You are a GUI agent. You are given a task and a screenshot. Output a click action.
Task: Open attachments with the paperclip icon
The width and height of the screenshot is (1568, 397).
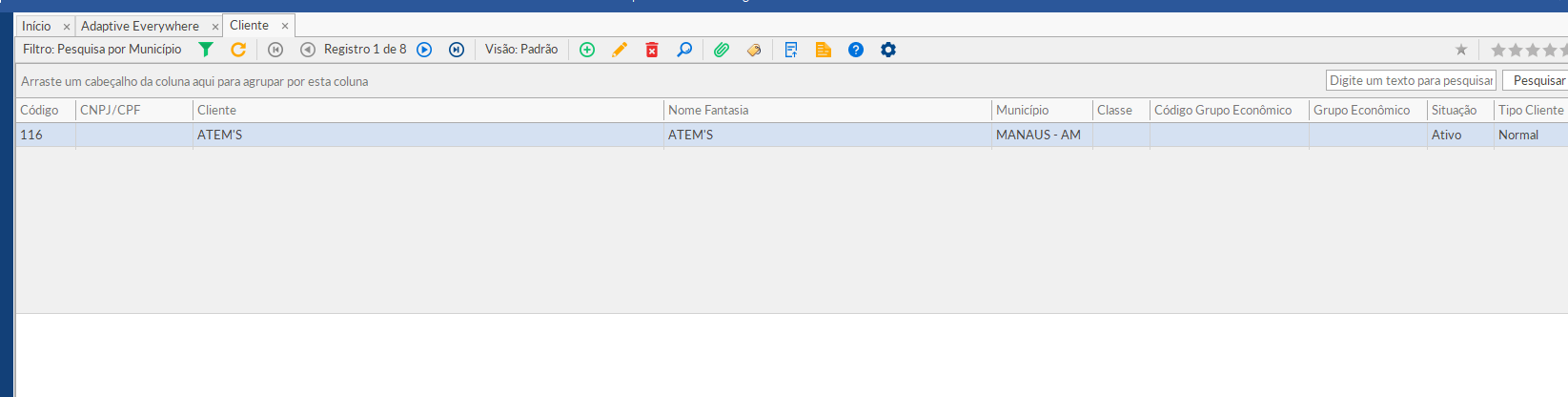pos(722,50)
